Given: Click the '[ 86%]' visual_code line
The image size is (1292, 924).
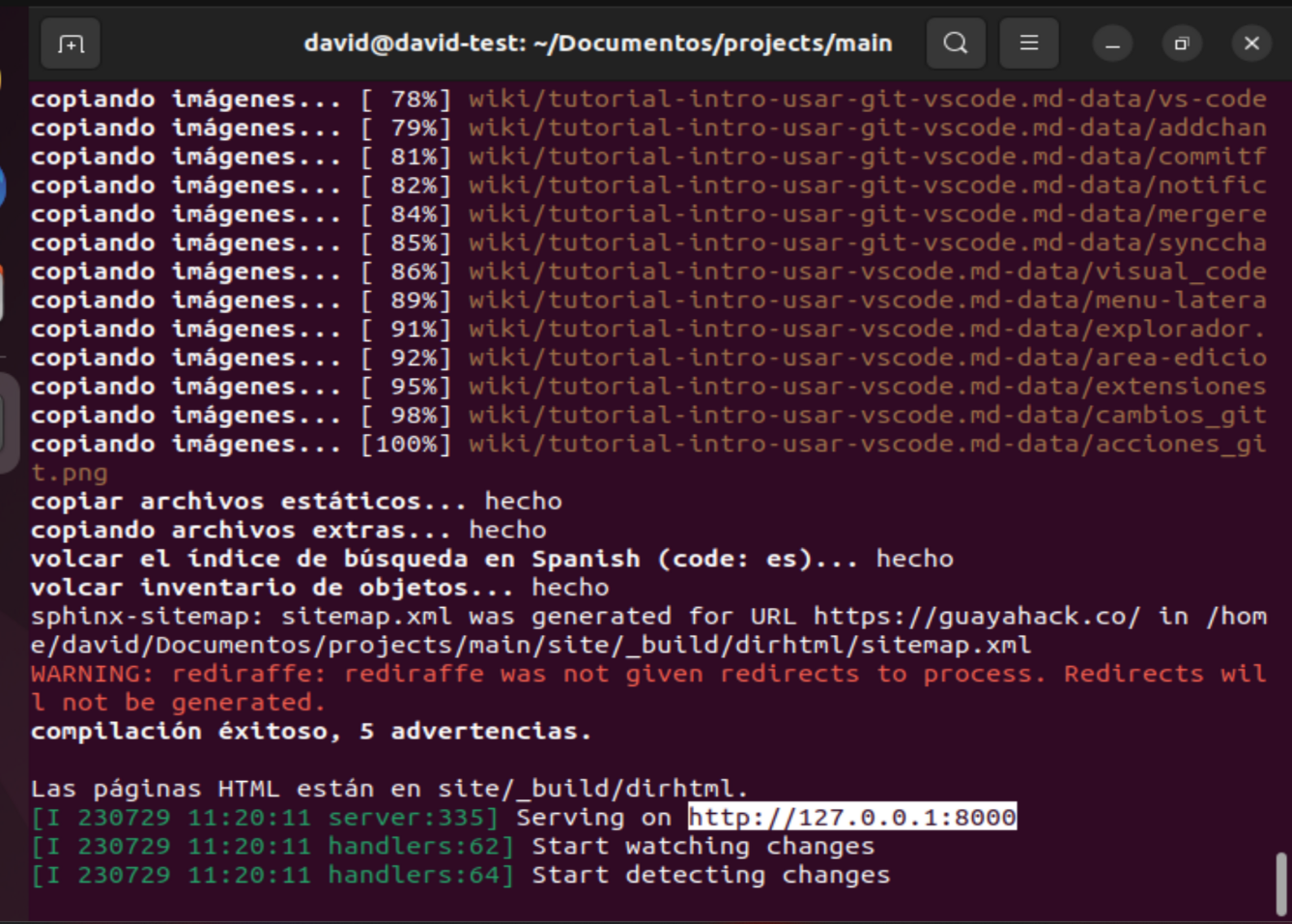Looking at the screenshot, I should 648,272.
